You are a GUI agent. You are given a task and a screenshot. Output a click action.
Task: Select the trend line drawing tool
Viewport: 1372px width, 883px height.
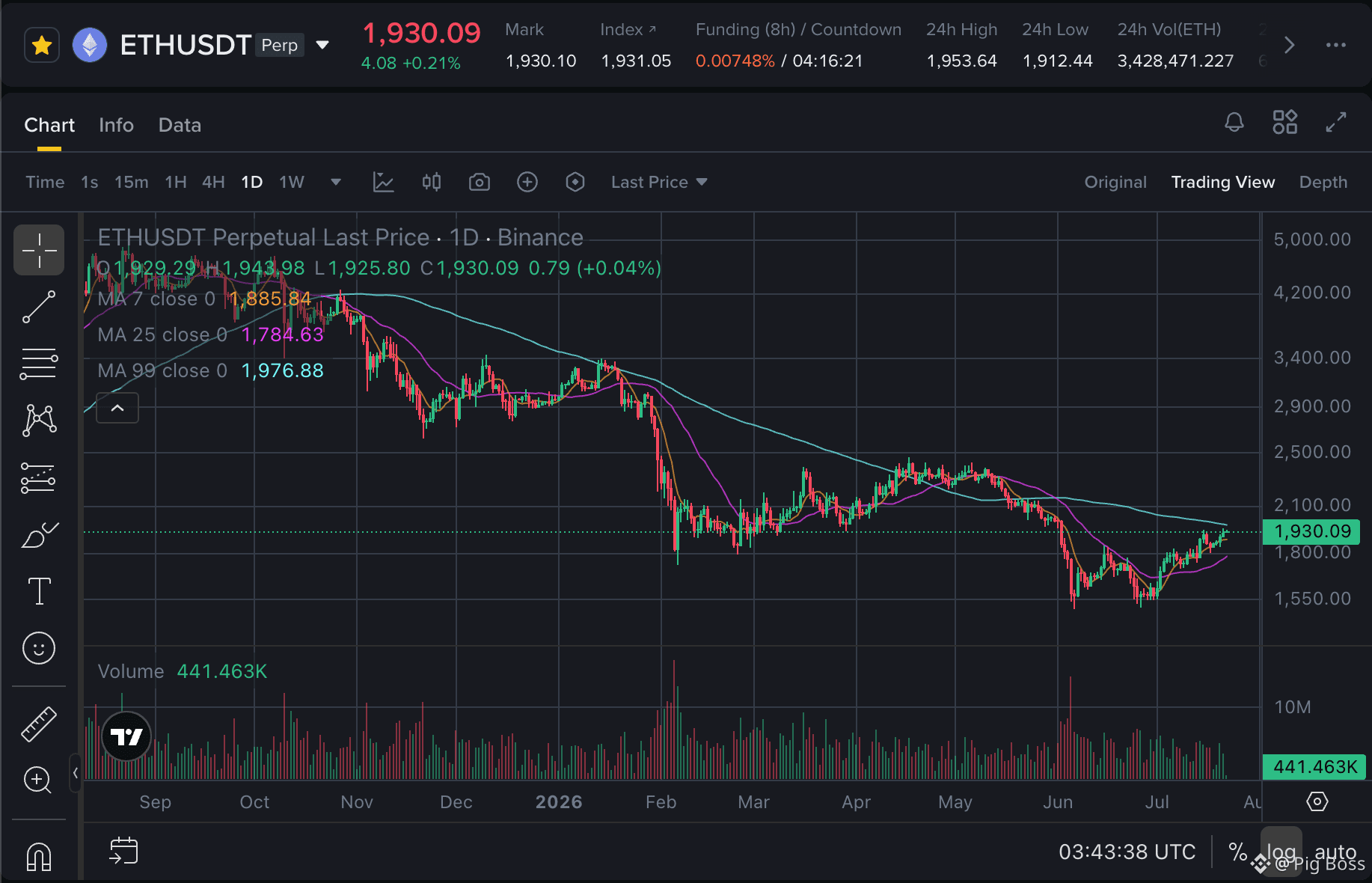pos(39,308)
